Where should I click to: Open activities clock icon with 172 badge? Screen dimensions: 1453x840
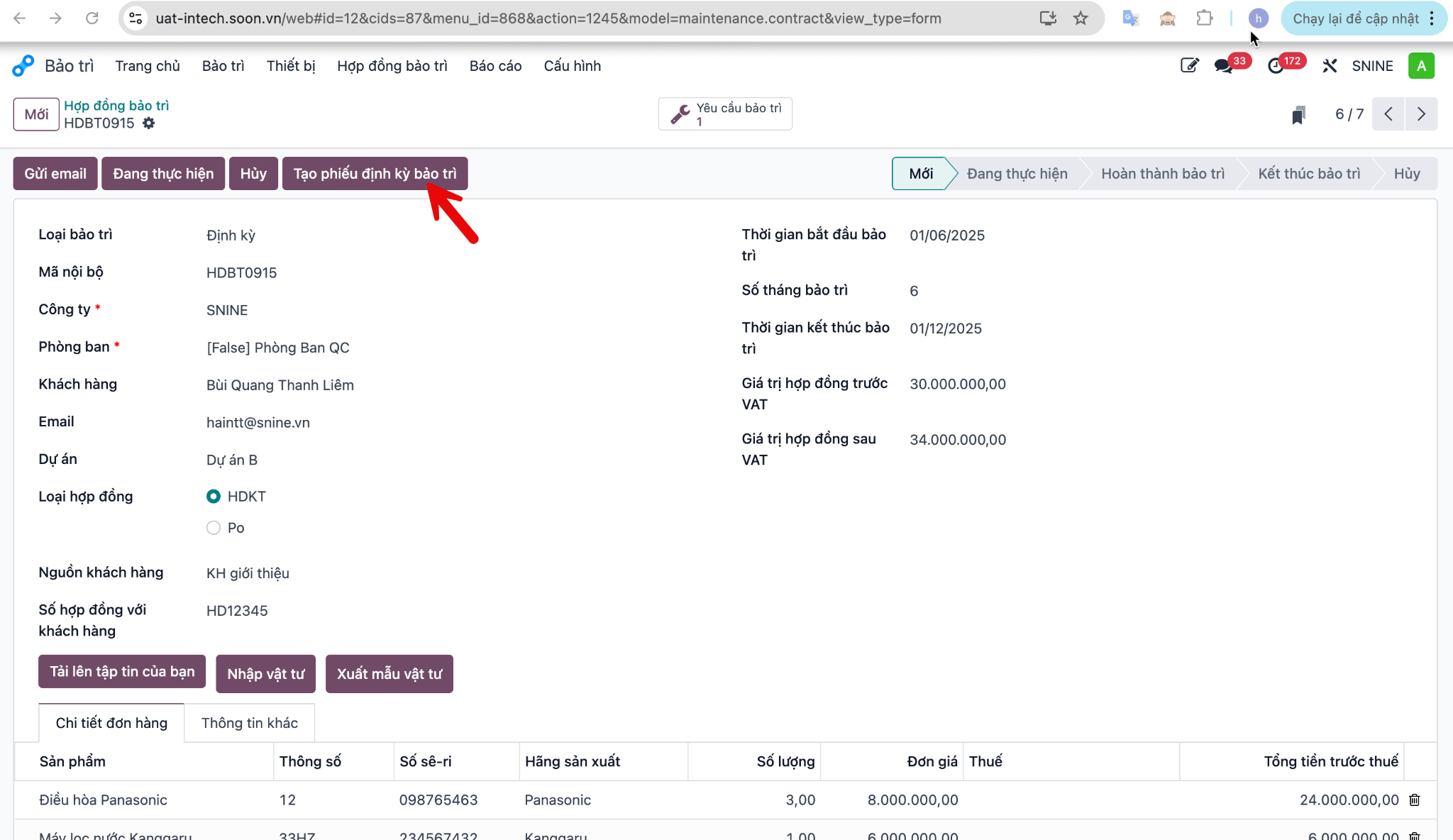coord(1276,66)
